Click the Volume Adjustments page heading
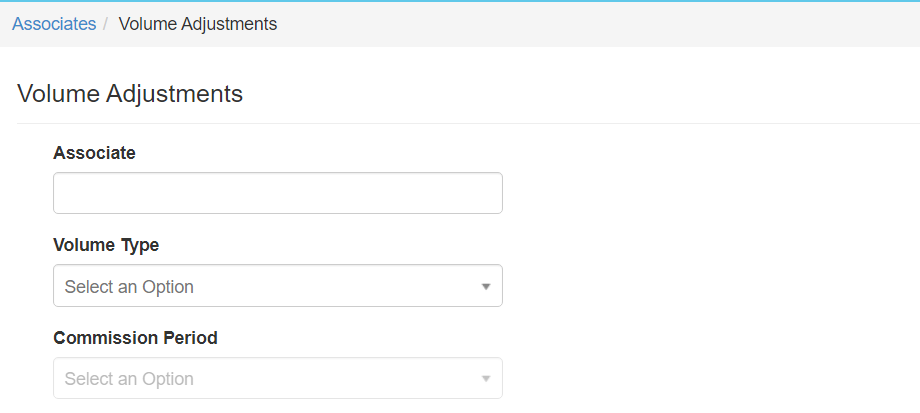Image resolution: width=920 pixels, height=413 pixels. click(130, 94)
